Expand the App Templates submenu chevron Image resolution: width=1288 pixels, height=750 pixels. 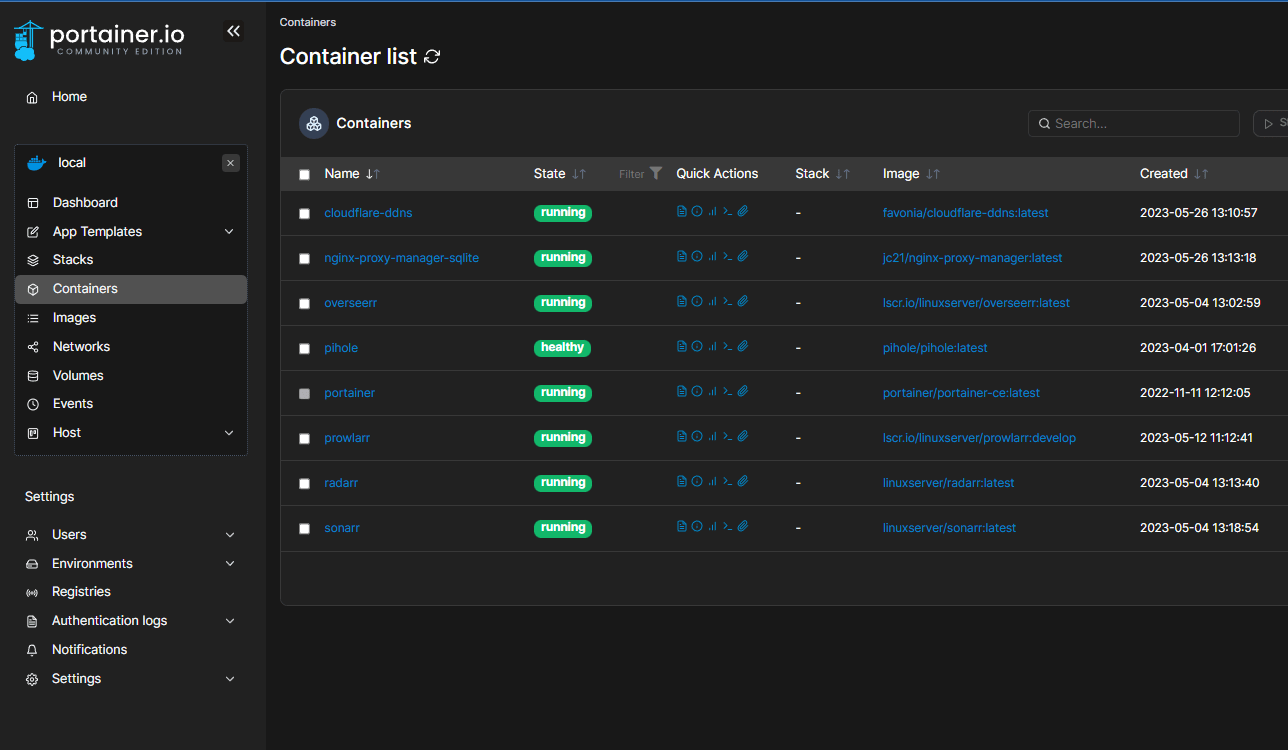(x=229, y=232)
